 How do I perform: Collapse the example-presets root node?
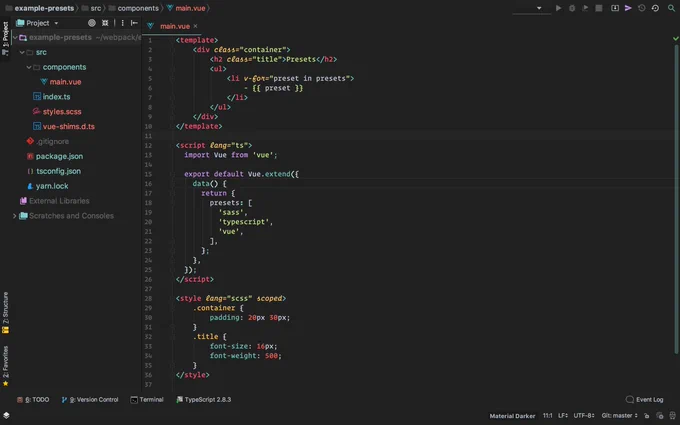[x=15, y=37]
